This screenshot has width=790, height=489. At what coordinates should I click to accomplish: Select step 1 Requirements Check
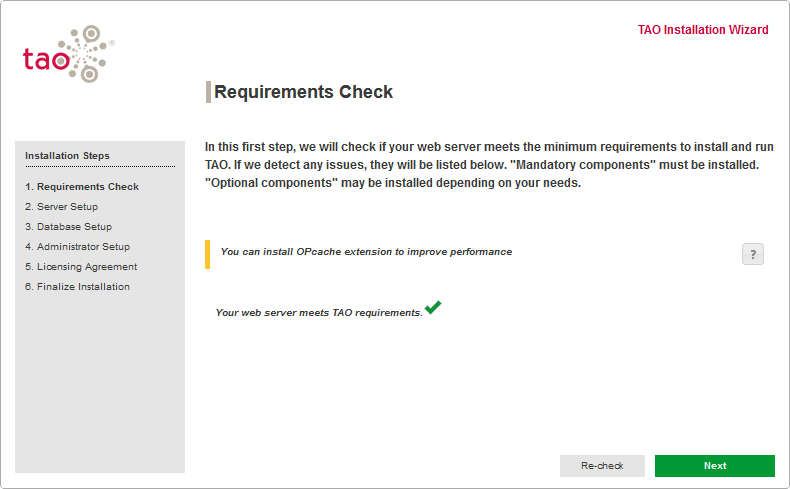82,187
